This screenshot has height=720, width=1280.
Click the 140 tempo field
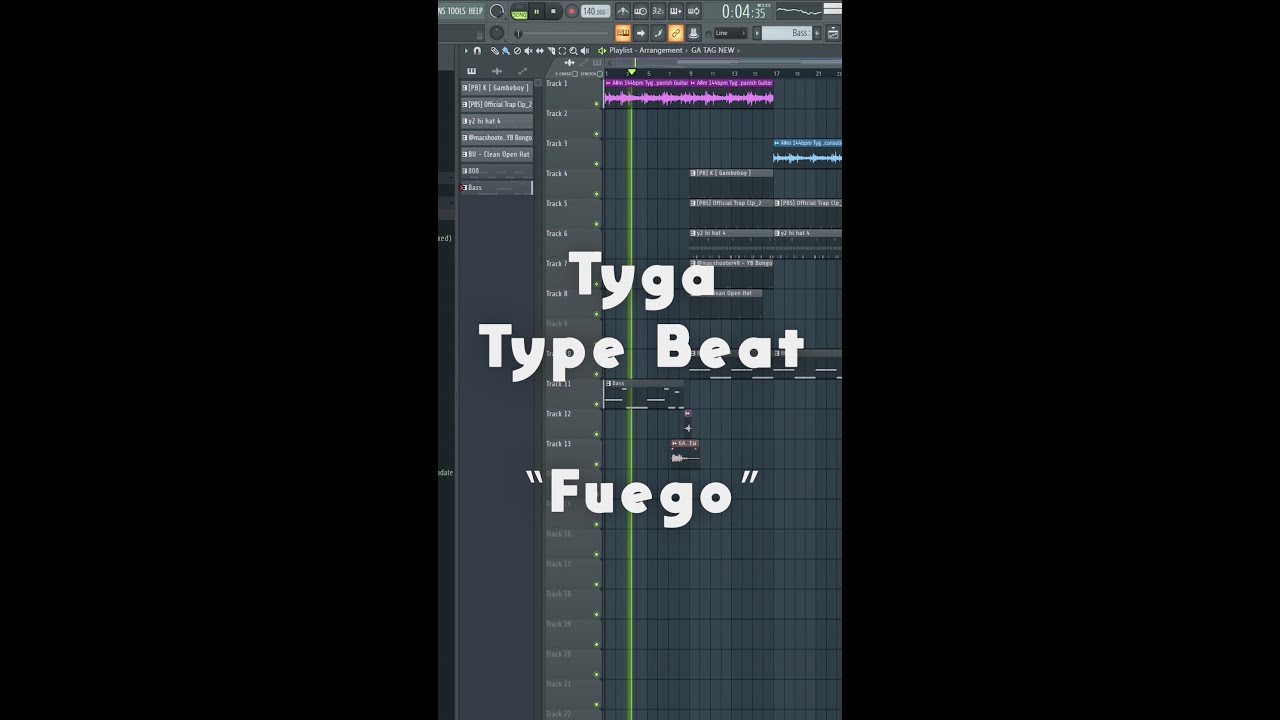tap(596, 11)
